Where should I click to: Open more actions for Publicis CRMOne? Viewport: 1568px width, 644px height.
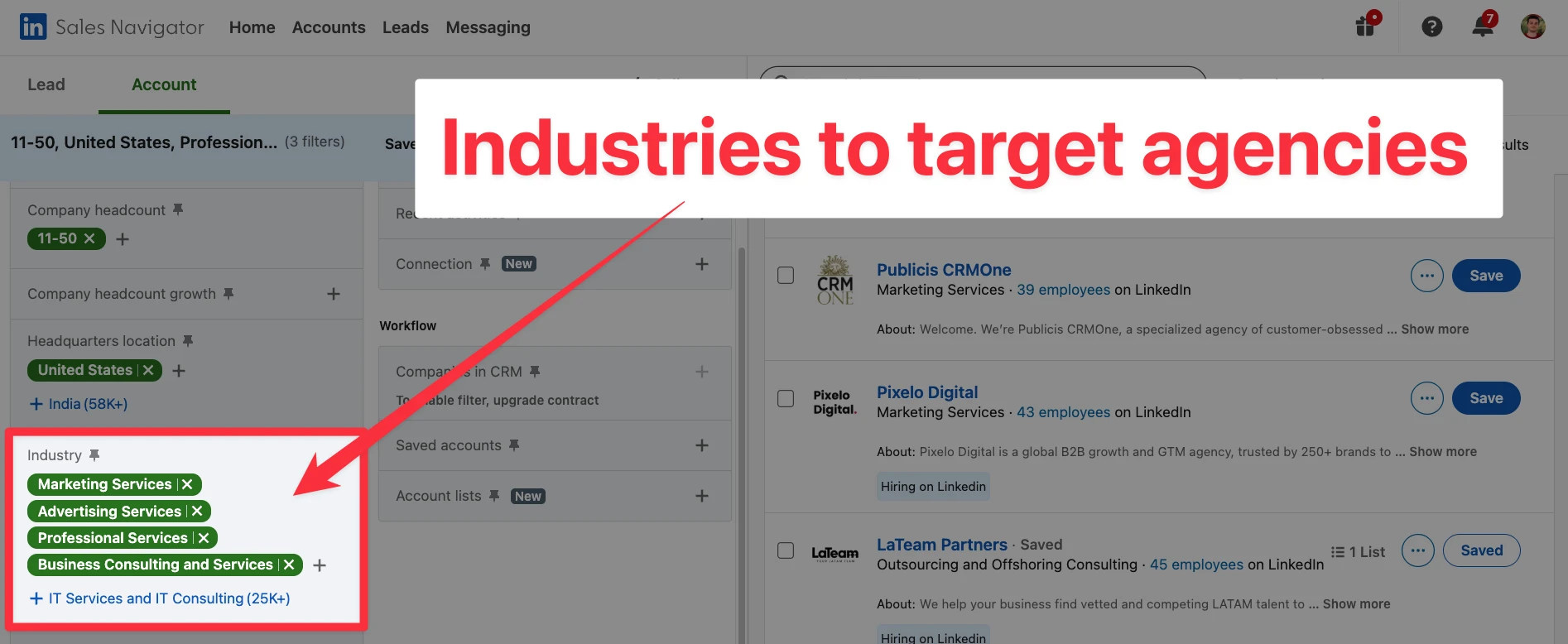pos(1427,276)
